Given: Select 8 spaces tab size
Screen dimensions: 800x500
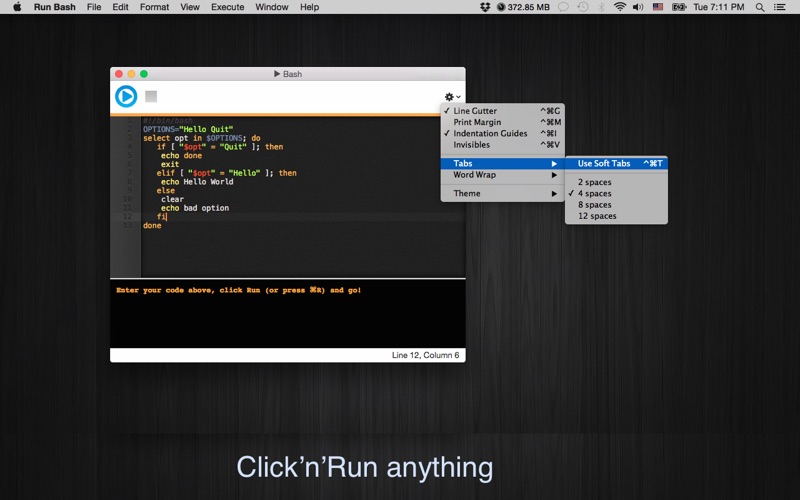Looking at the screenshot, I should [616, 205].
